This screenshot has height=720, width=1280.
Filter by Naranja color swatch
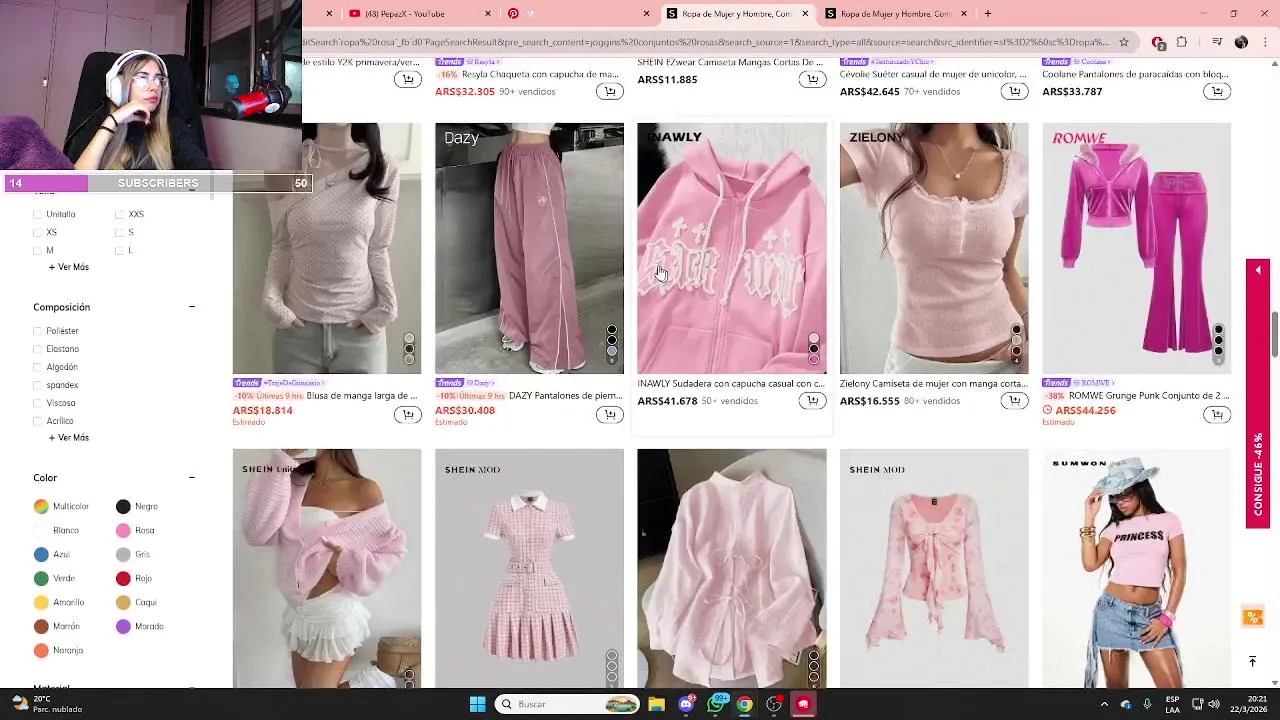41,650
